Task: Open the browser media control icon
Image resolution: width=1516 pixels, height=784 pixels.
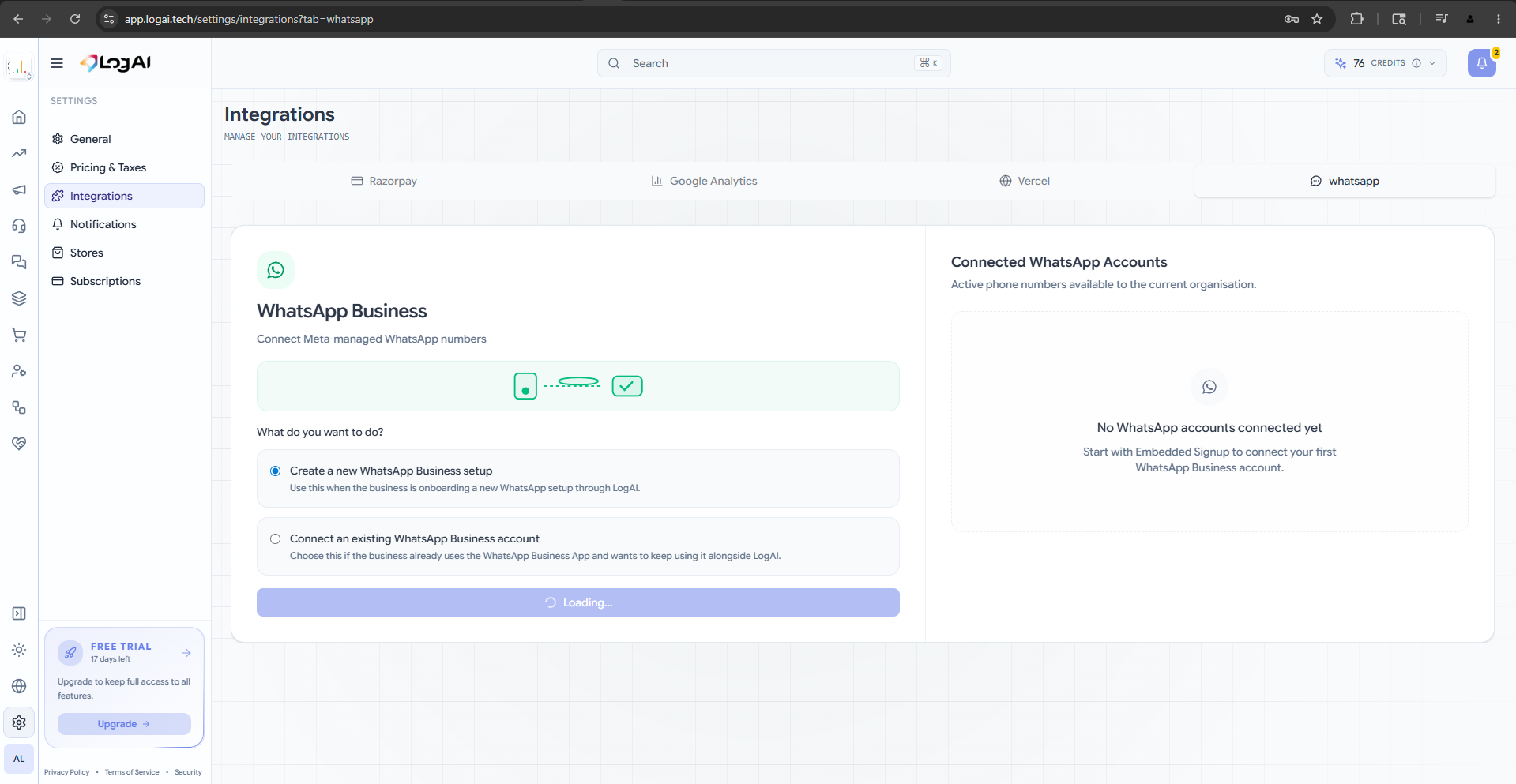Action: (x=1442, y=19)
